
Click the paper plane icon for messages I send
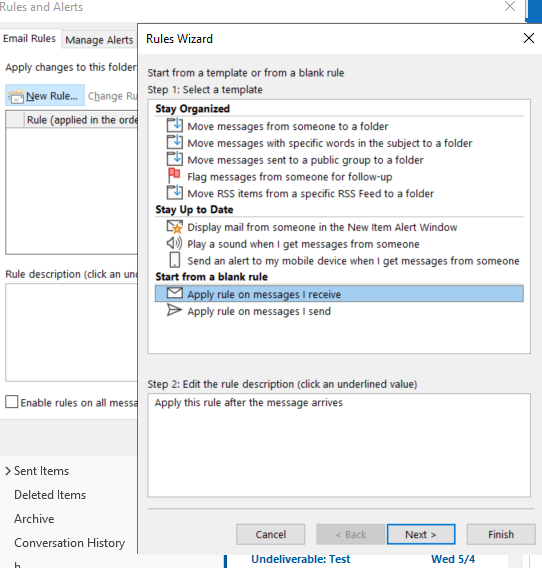click(x=174, y=310)
